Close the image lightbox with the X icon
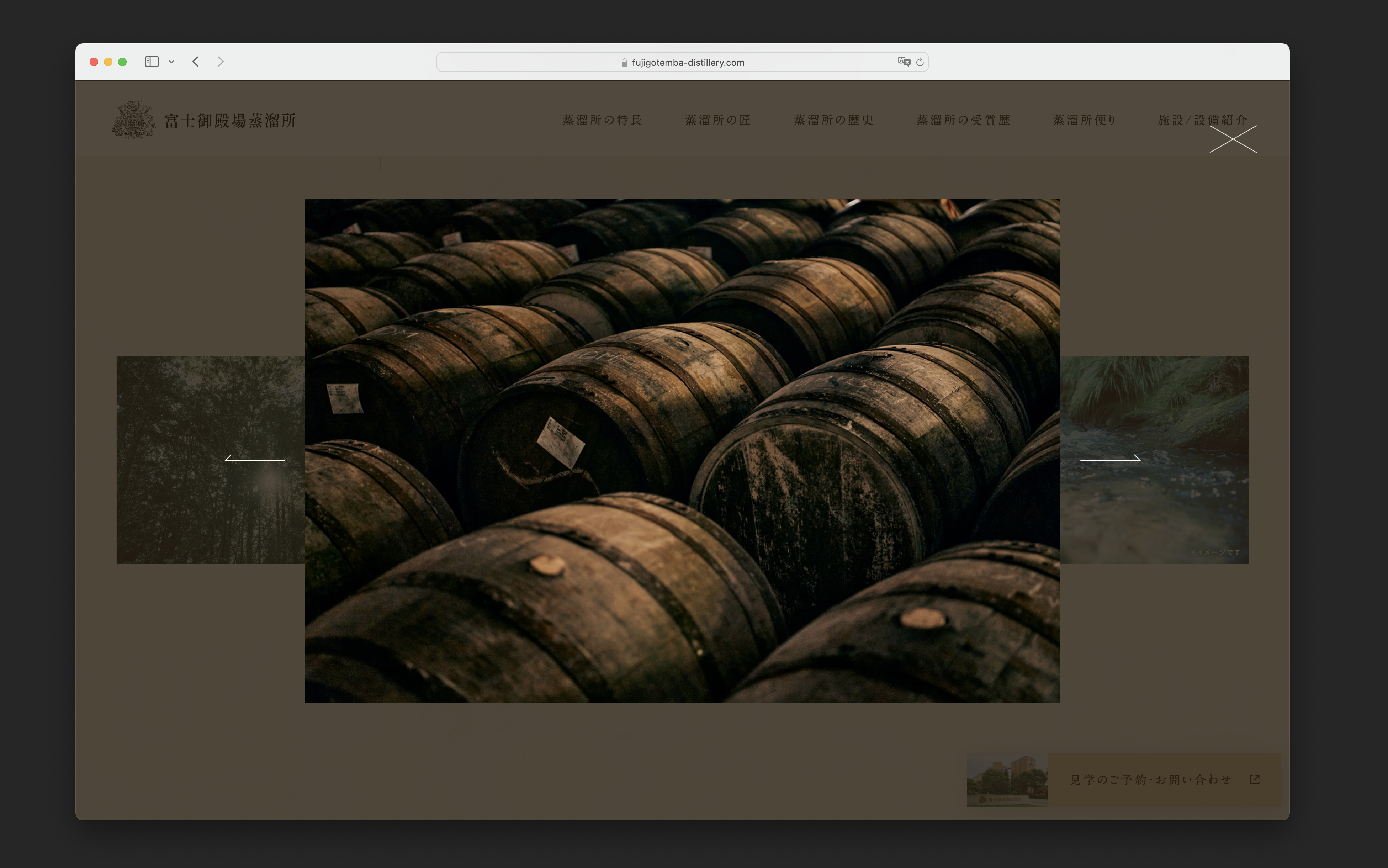This screenshot has width=1388, height=868. click(1233, 139)
